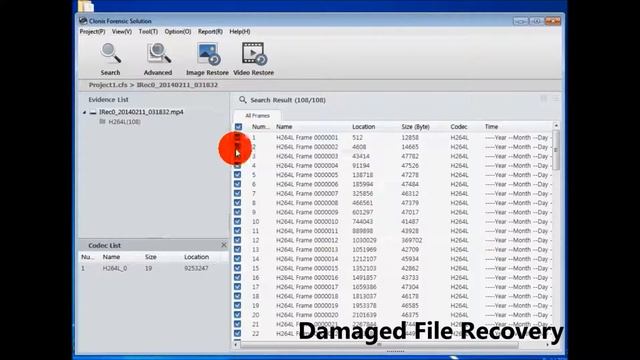
Task: Open the Option(O) menu
Action: click(x=178, y=31)
